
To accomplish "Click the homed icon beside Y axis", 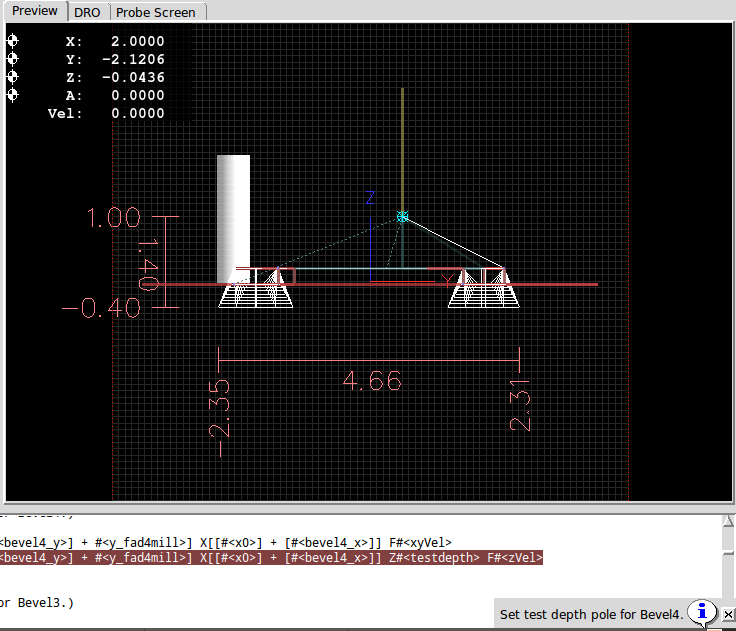I will pyautogui.click(x=13, y=60).
